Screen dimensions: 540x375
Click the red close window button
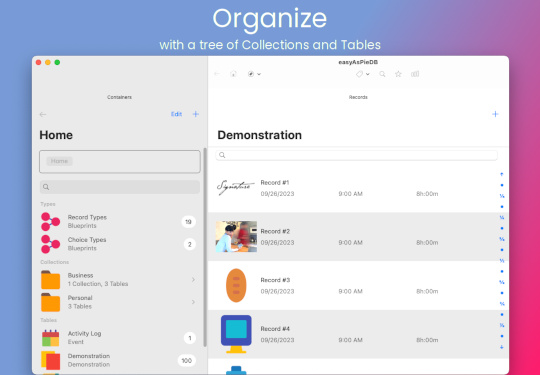(x=39, y=62)
